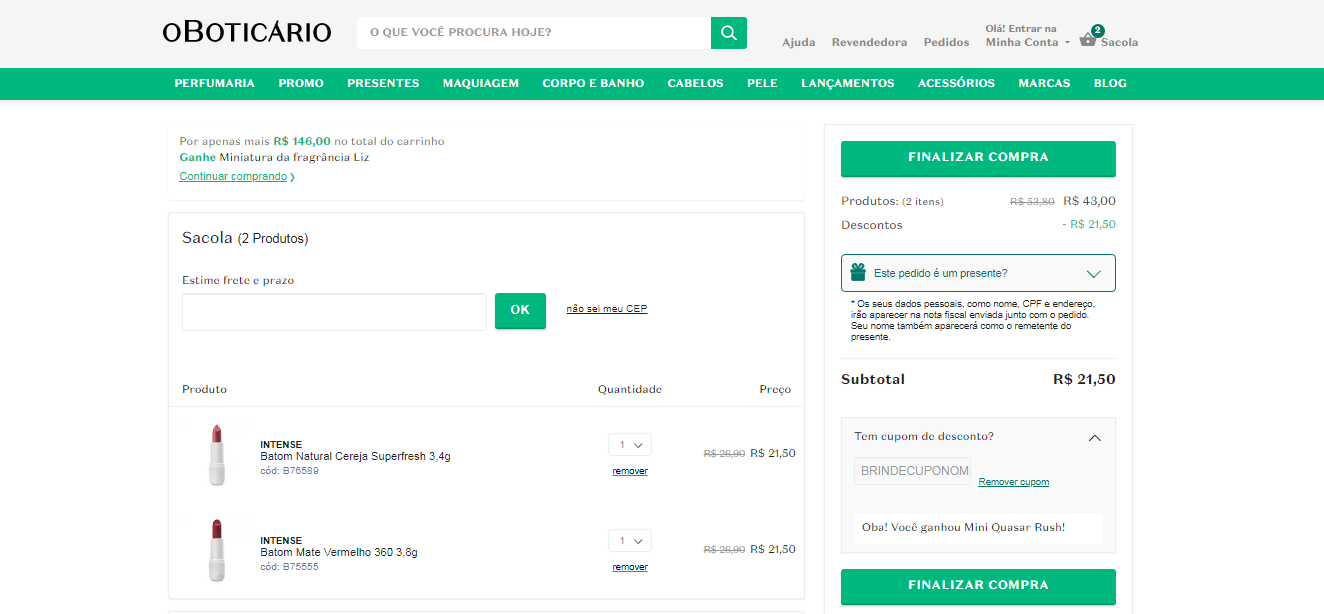The width and height of the screenshot is (1324, 614).
Task: Open quantity dropdown for Batom Natural Cereja
Action: (630, 444)
